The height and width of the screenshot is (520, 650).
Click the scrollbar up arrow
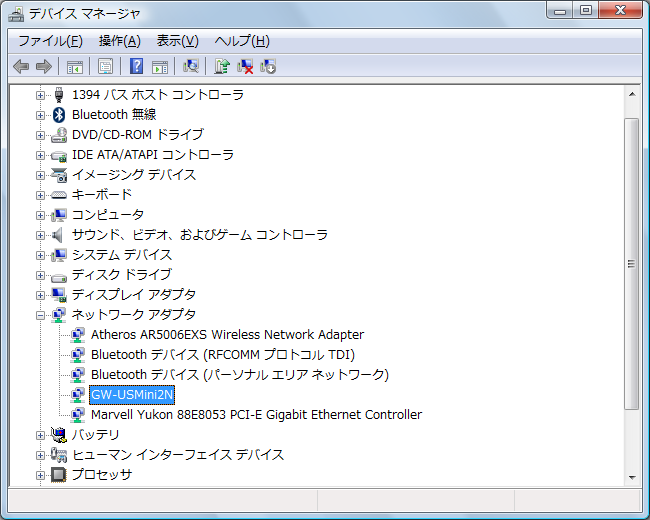tap(632, 95)
